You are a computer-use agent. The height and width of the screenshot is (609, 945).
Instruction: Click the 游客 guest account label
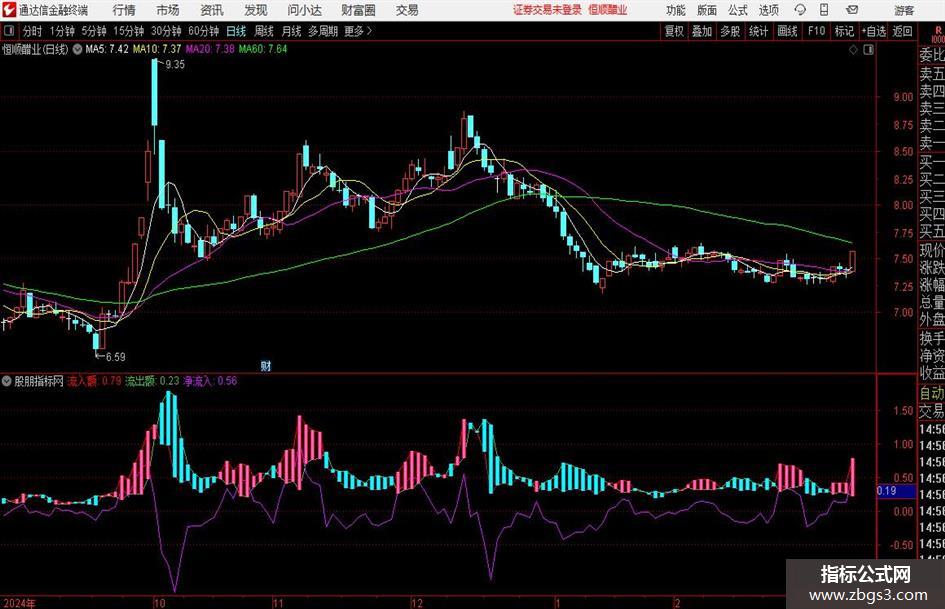pyautogui.click(x=903, y=10)
